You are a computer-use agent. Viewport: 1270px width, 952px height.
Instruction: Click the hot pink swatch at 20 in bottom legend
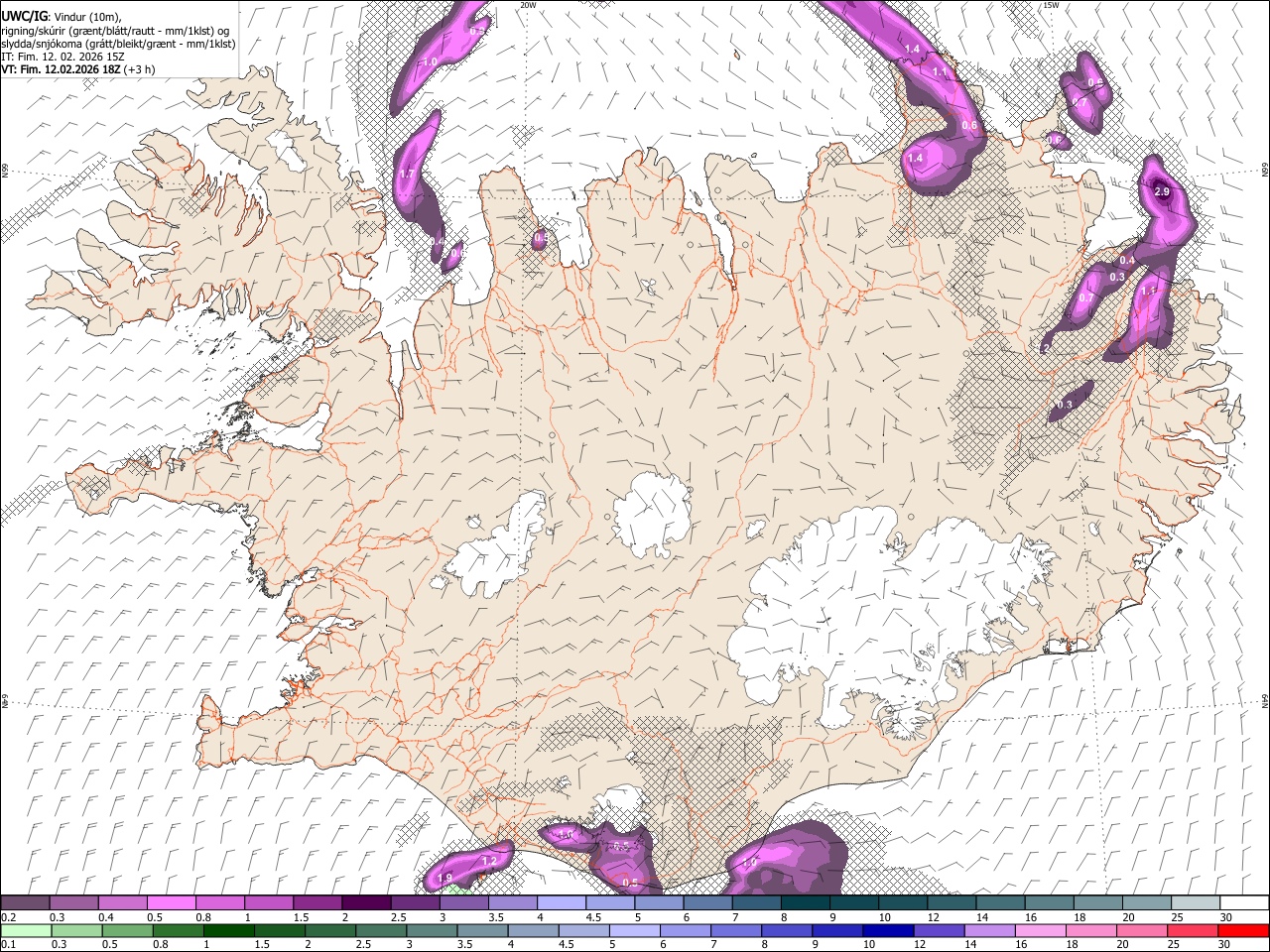click(1142, 931)
